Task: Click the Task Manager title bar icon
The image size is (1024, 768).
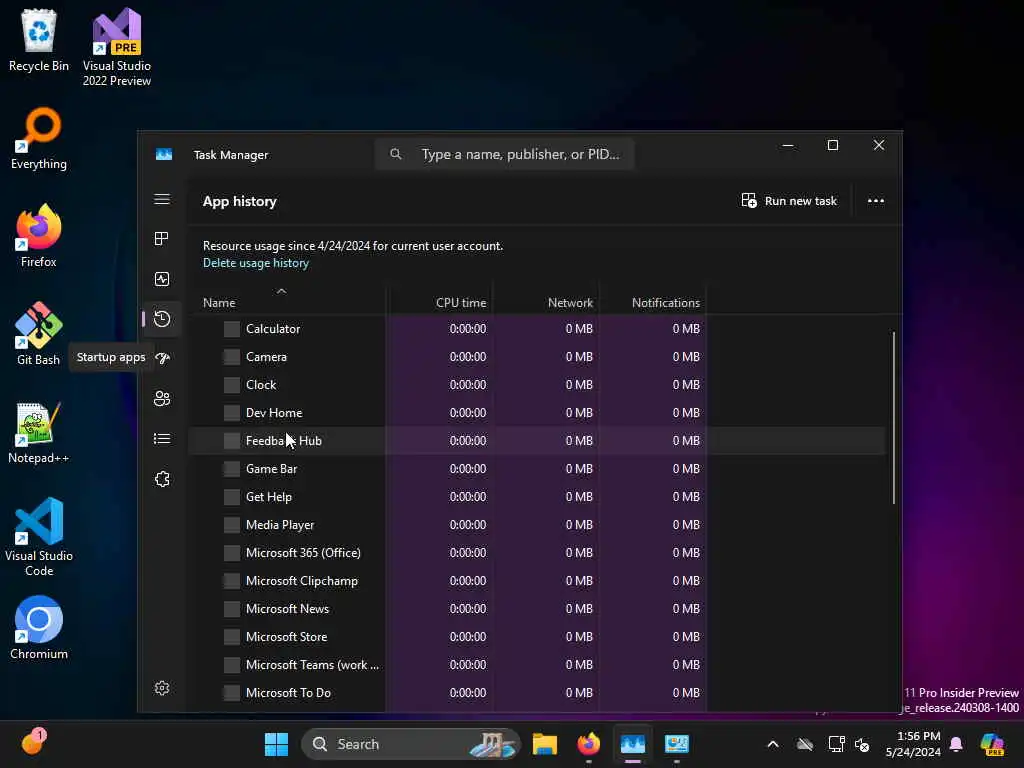Action: 164,155
